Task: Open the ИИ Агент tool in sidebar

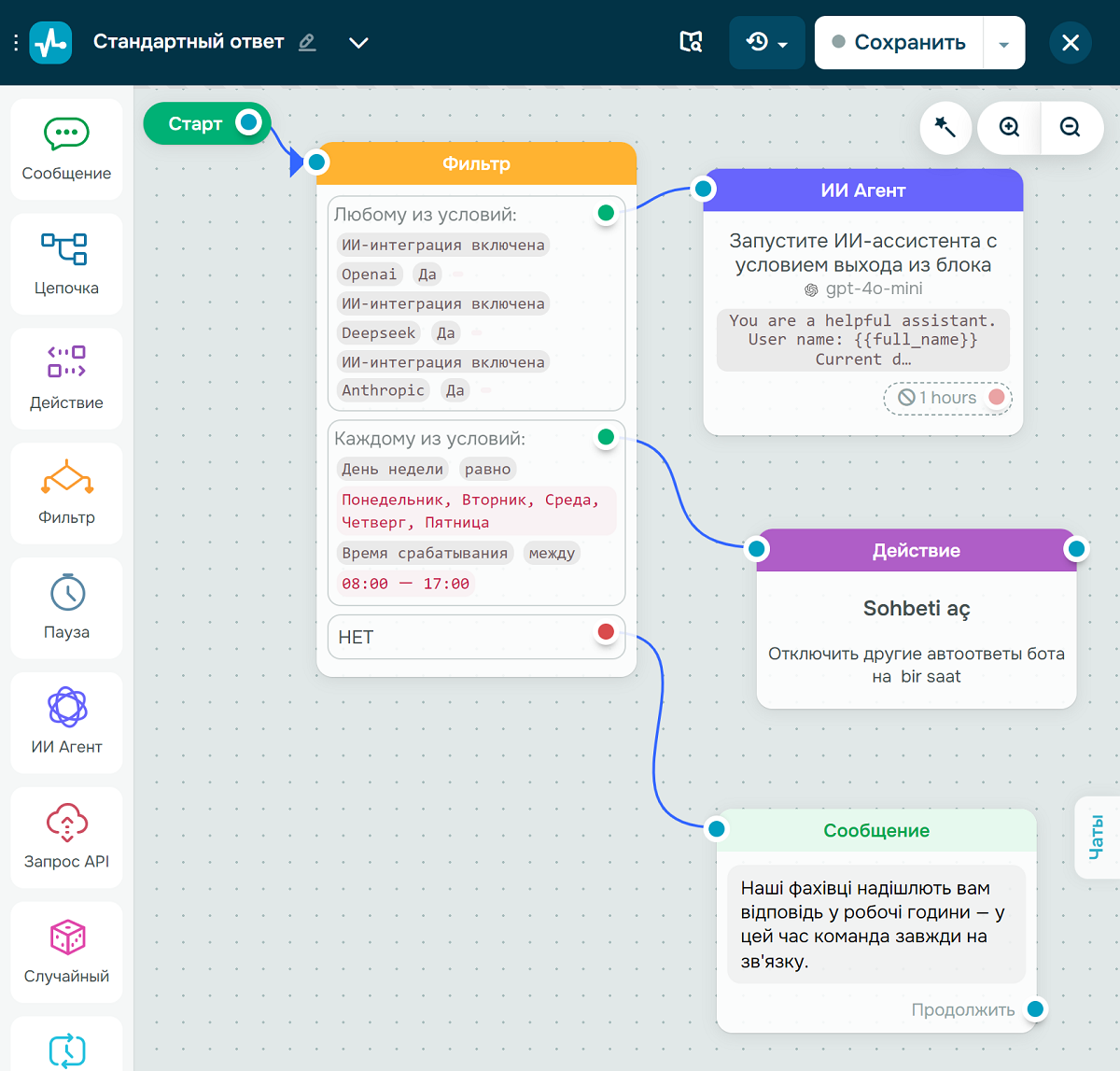Action: (x=65, y=721)
